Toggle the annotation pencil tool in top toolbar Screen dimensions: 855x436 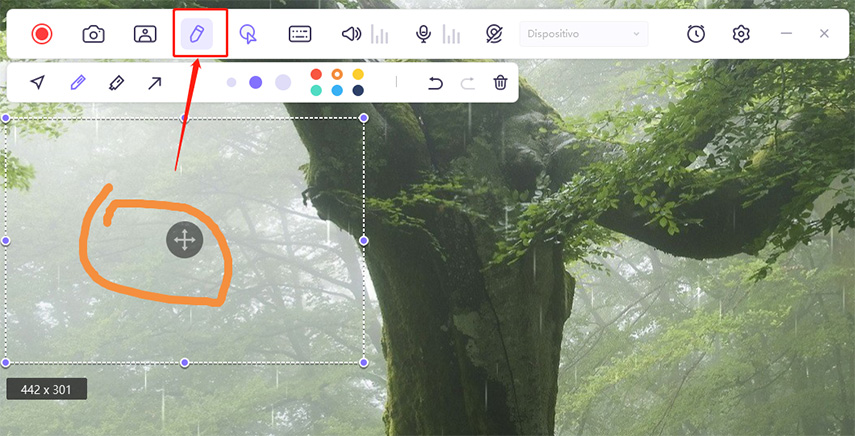pyautogui.click(x=197, y=34)
